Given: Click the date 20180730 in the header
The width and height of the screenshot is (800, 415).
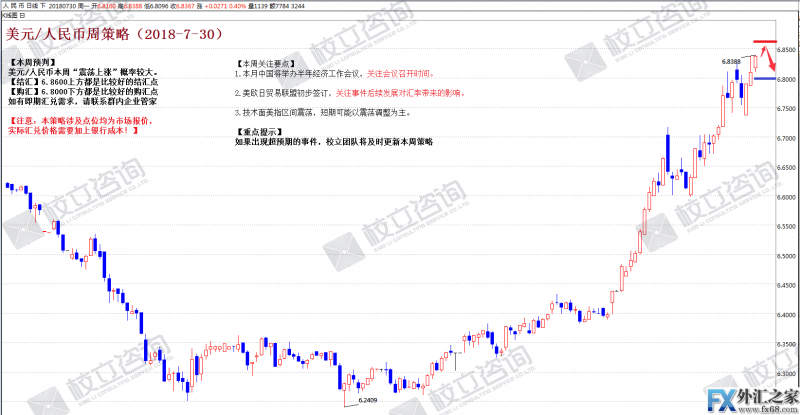Looking at the screenshot, I should pyautogui.click(x=62, y=6).
